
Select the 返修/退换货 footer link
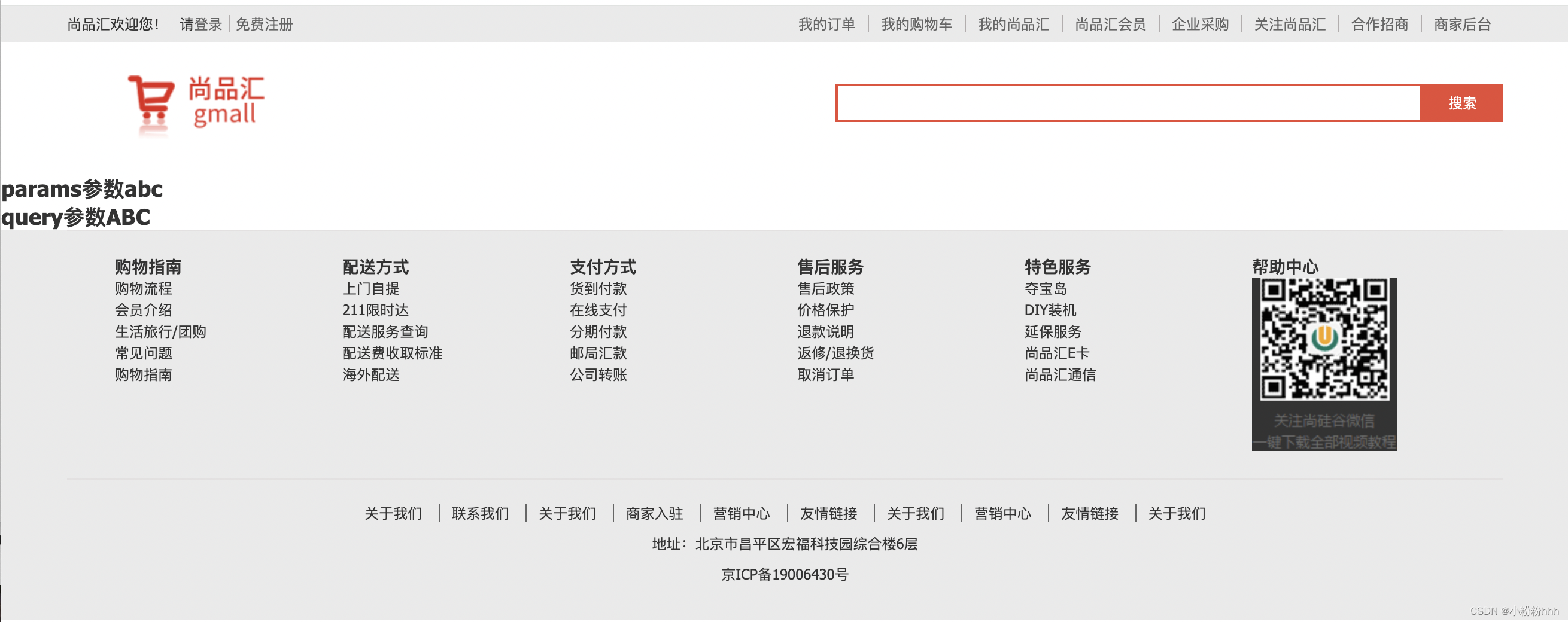(x=835, y=353)
